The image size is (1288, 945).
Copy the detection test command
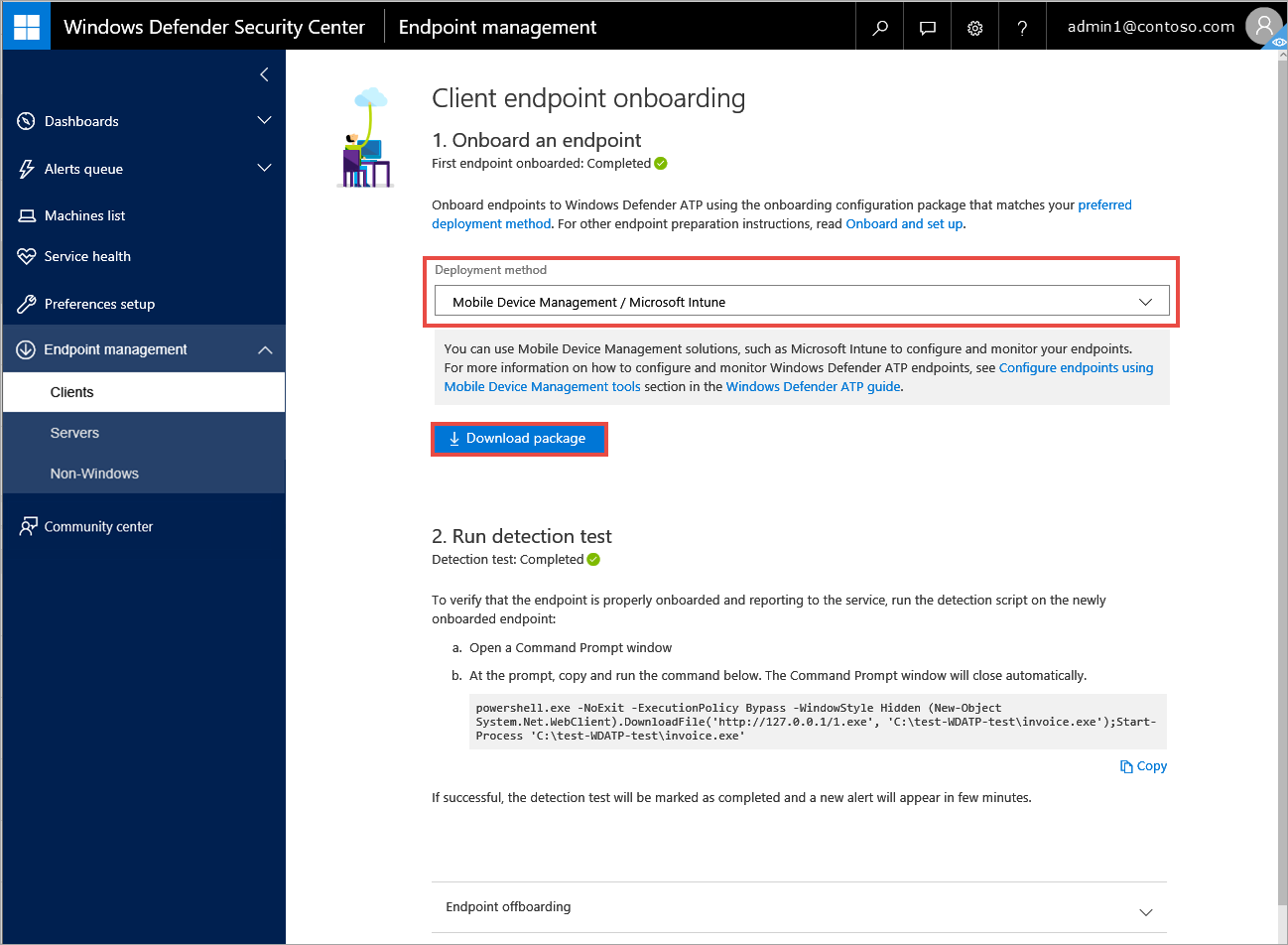pos(1143,766)
